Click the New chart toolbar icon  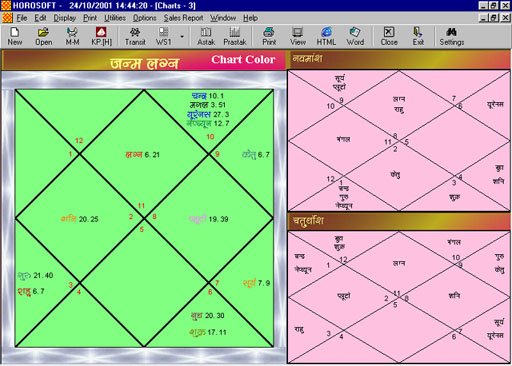[15, 36]
